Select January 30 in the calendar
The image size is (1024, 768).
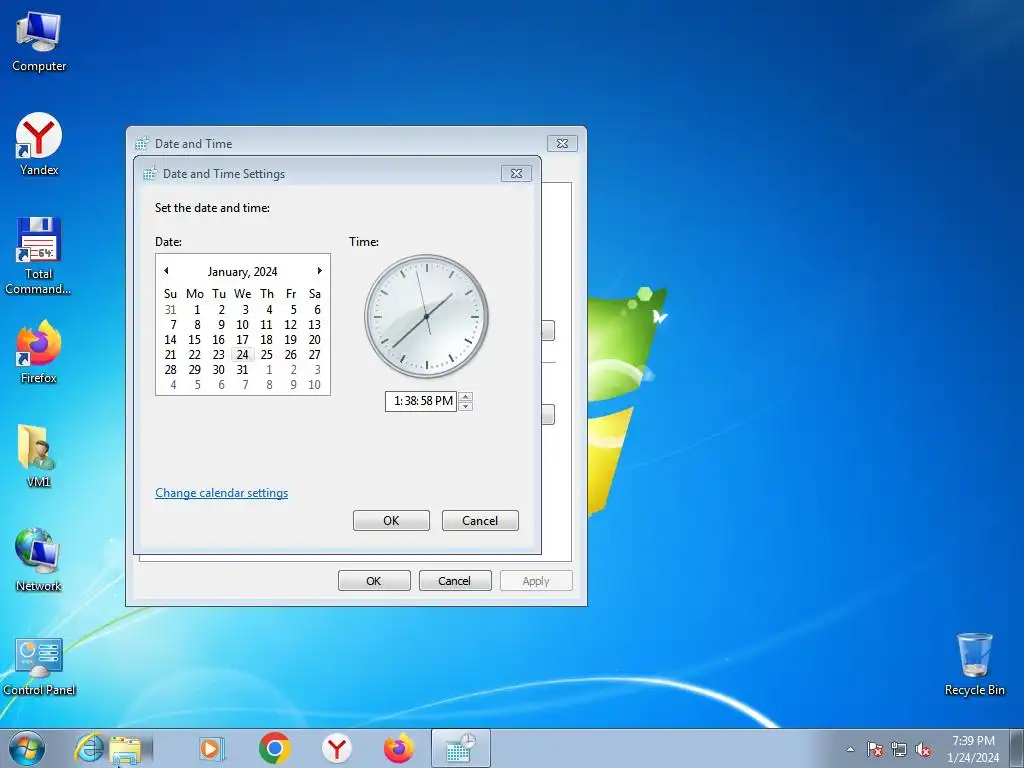pos(219,370)
